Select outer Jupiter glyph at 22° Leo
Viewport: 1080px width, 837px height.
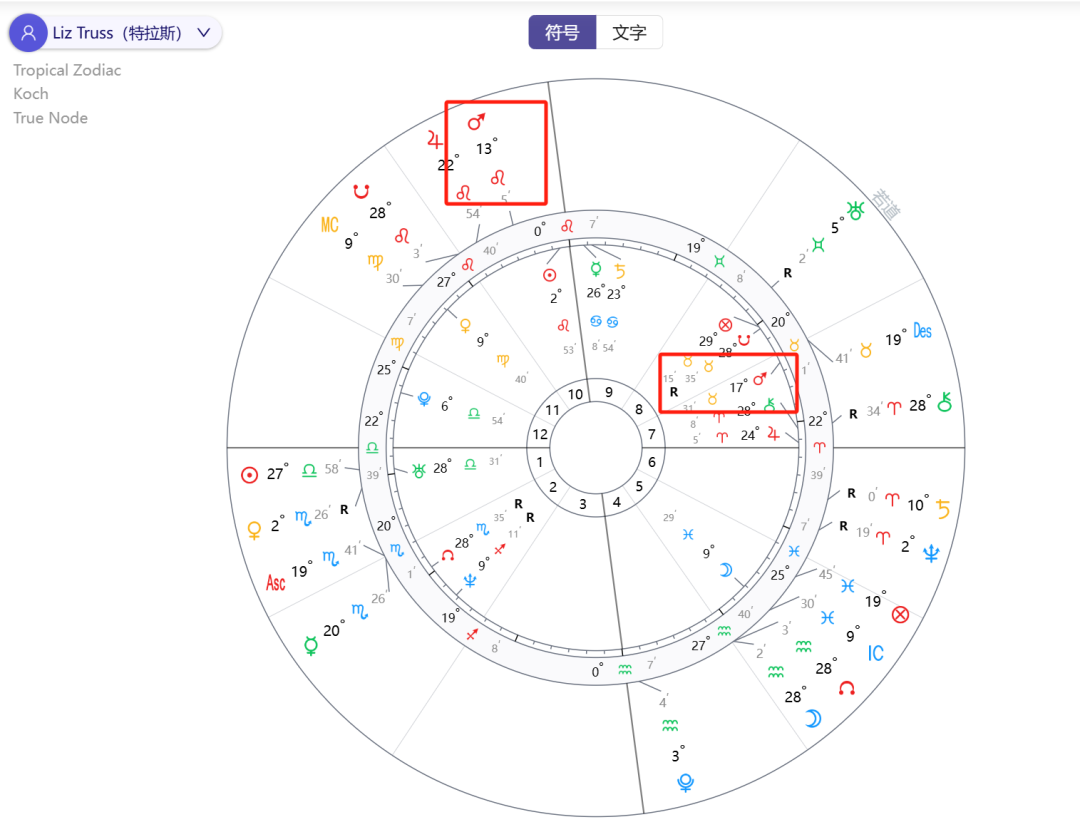click(434, 140)
